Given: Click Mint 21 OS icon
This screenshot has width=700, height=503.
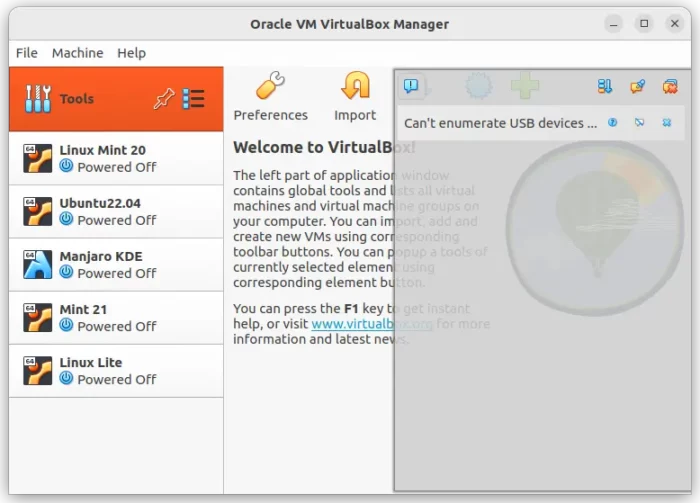Looking at the screenshot, I should (38, 318).
